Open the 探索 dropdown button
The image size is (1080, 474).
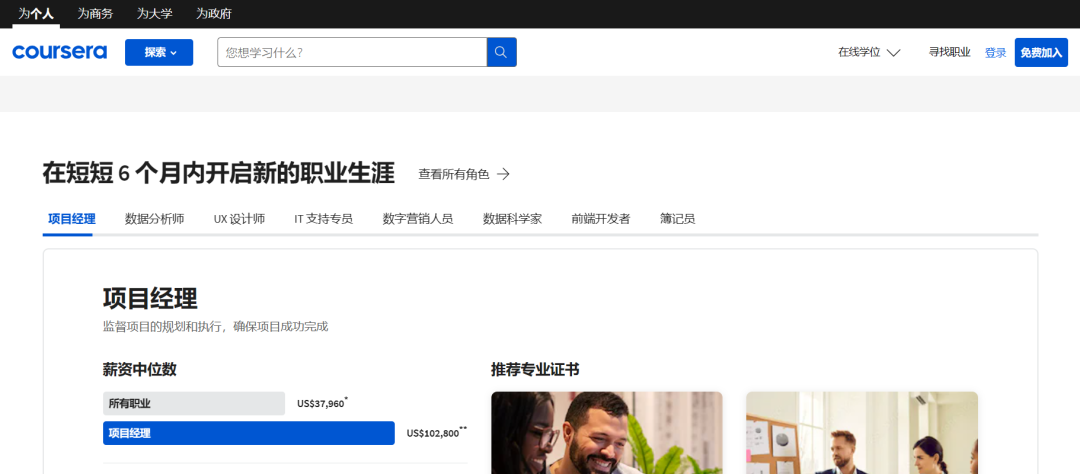pos(159,52)
